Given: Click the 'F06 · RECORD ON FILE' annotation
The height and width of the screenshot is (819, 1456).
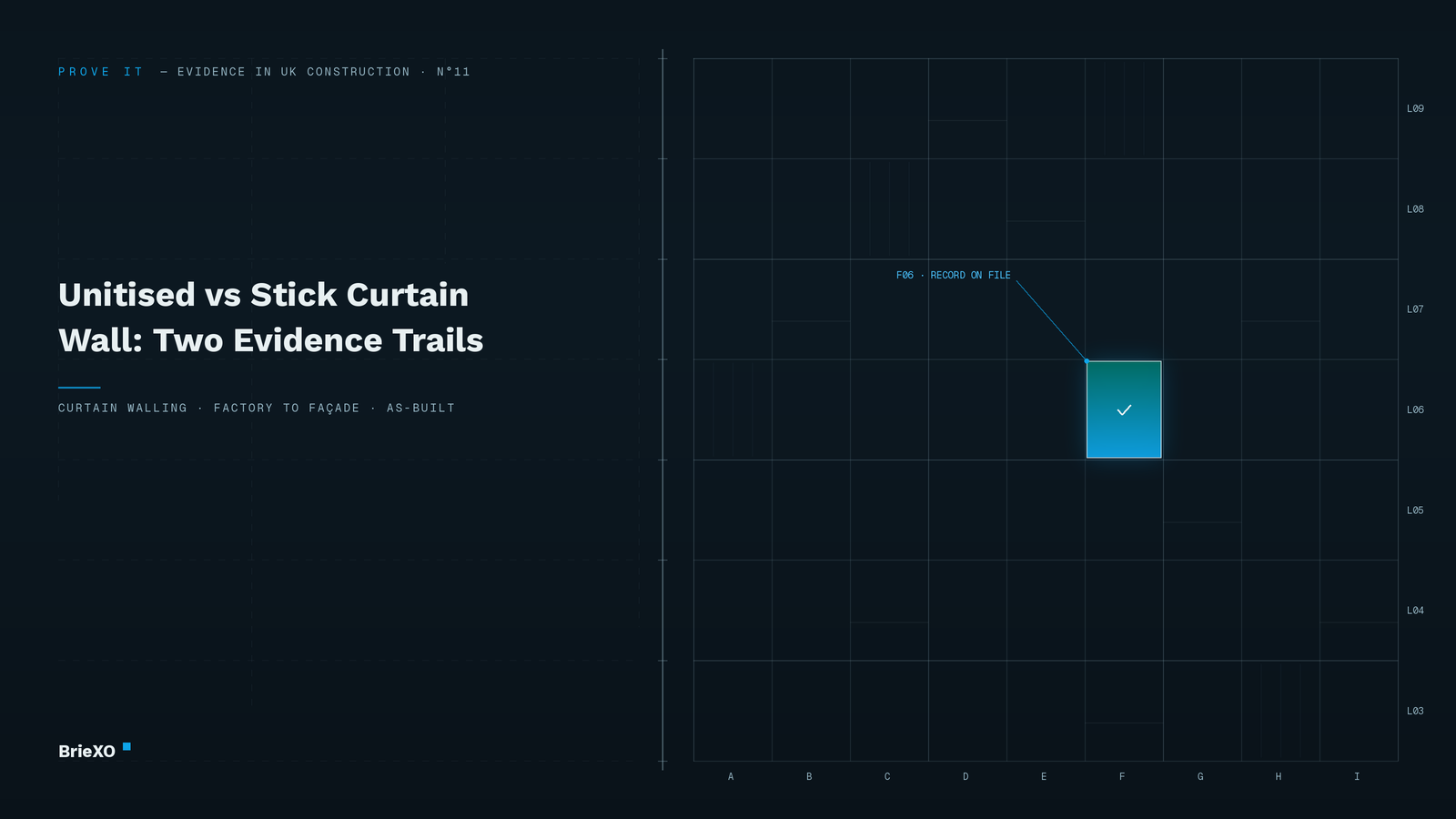Looking at the screenshot, I should pos(953,275).
